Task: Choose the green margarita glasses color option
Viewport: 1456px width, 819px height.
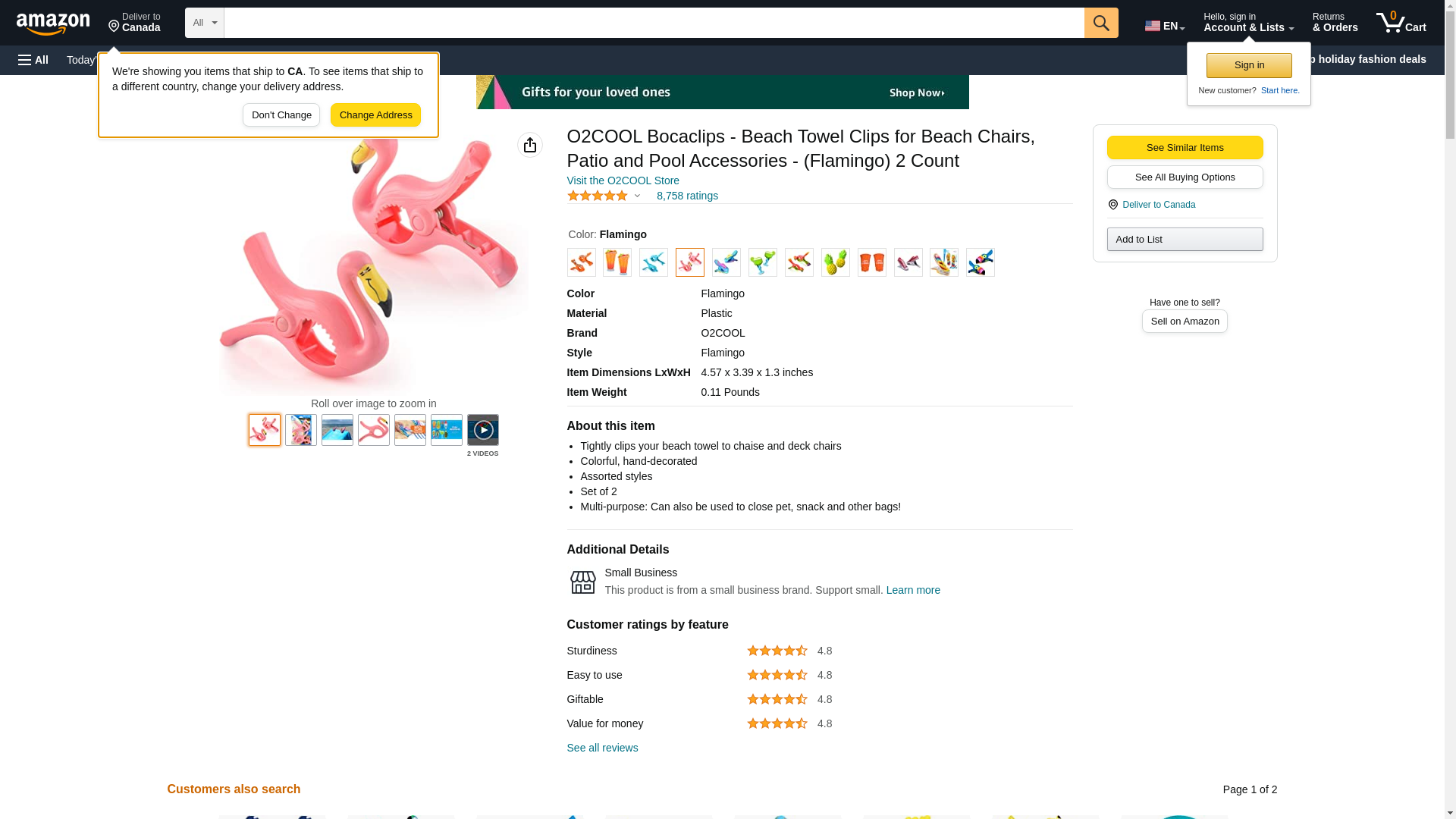Action: (762, 262)
